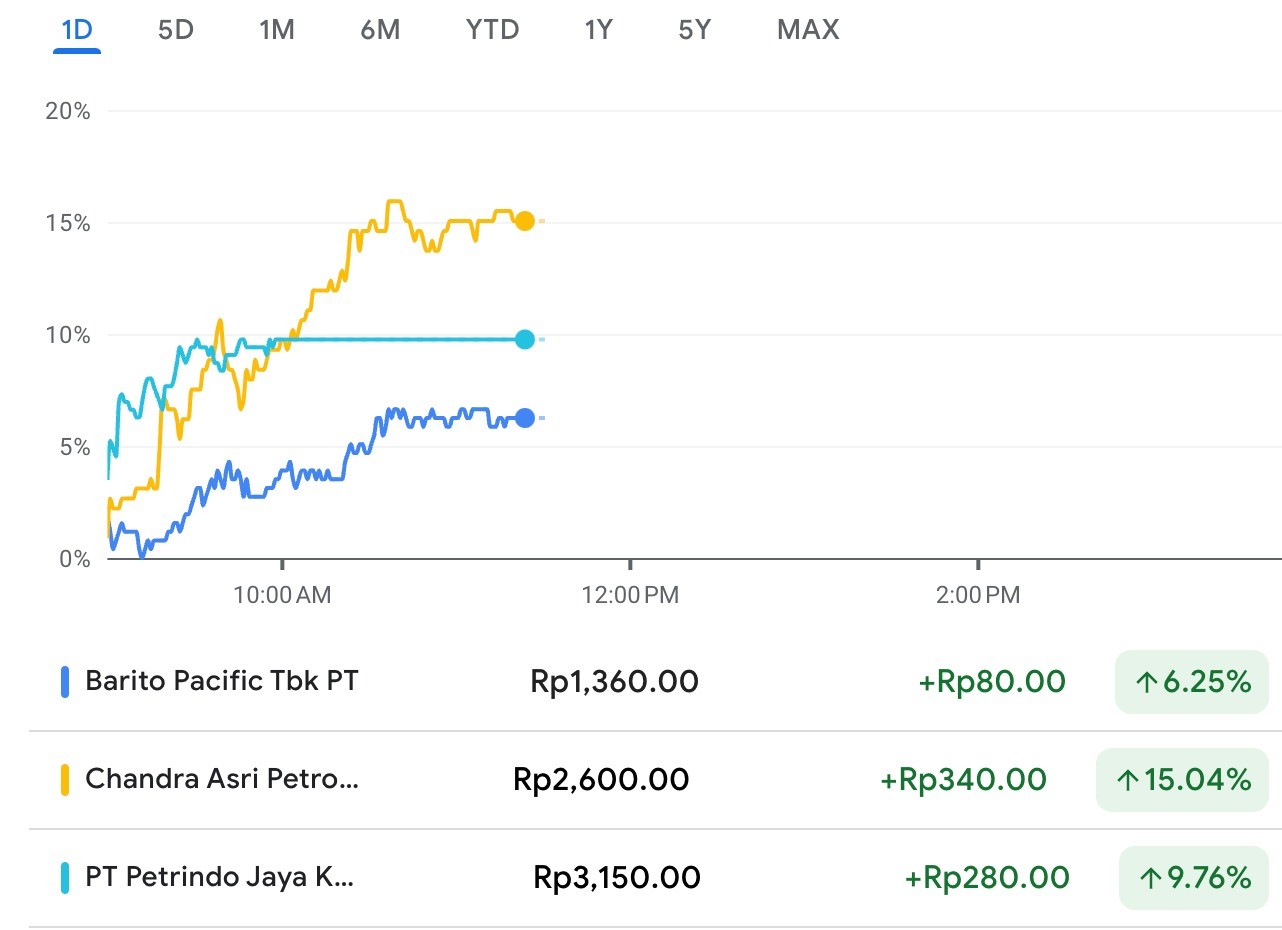
Task: Click the +Rp340.00 change value
Action: (x=964, y=779)
